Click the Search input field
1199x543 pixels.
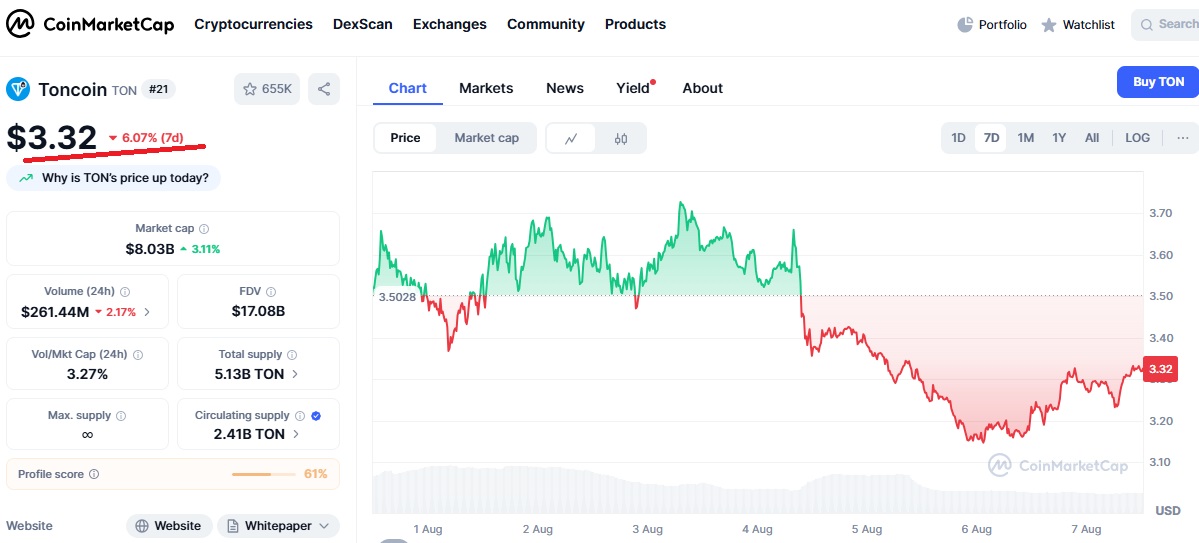click(x=1165, y=25)
